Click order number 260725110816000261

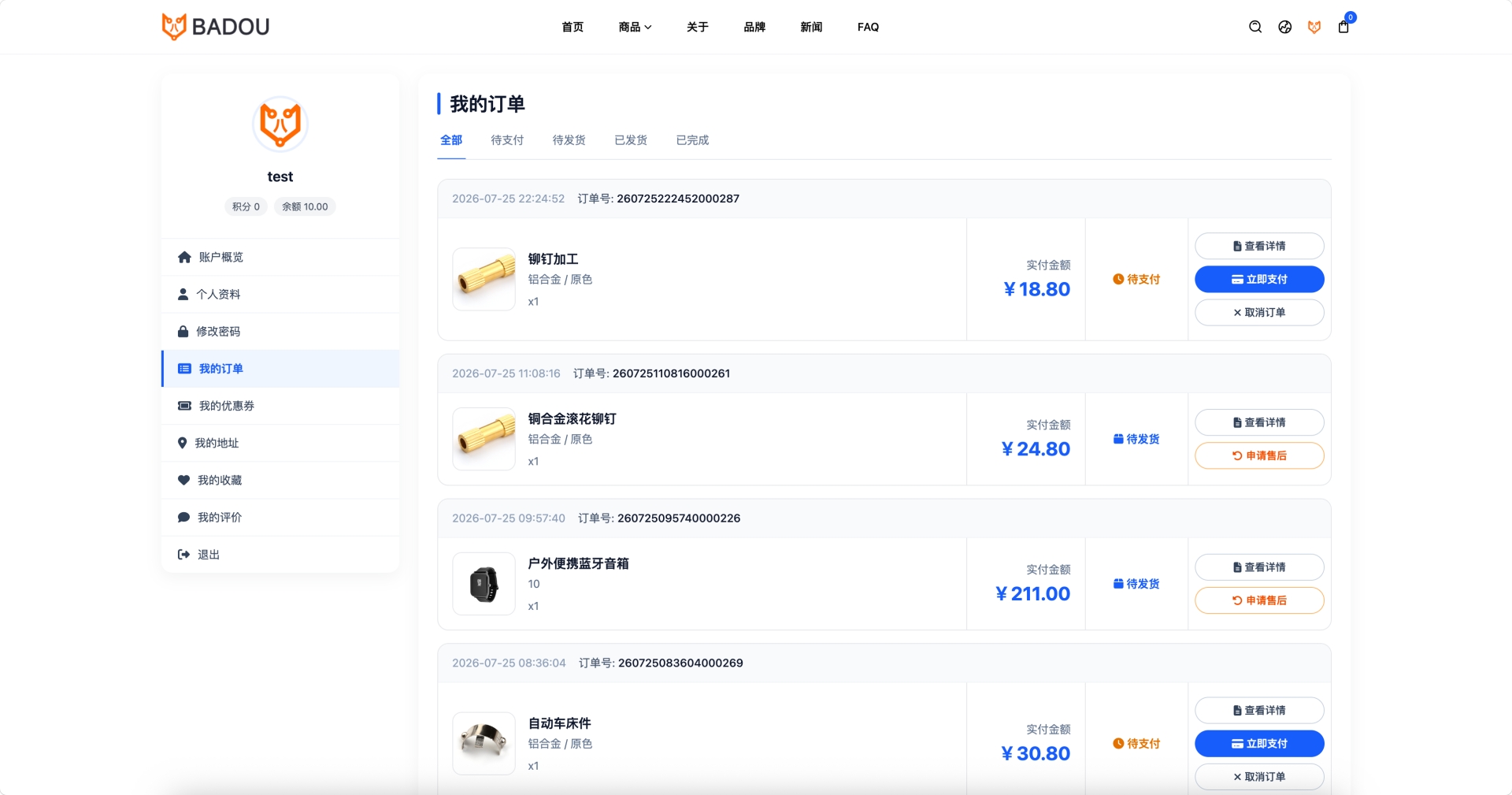click(671, 373)
